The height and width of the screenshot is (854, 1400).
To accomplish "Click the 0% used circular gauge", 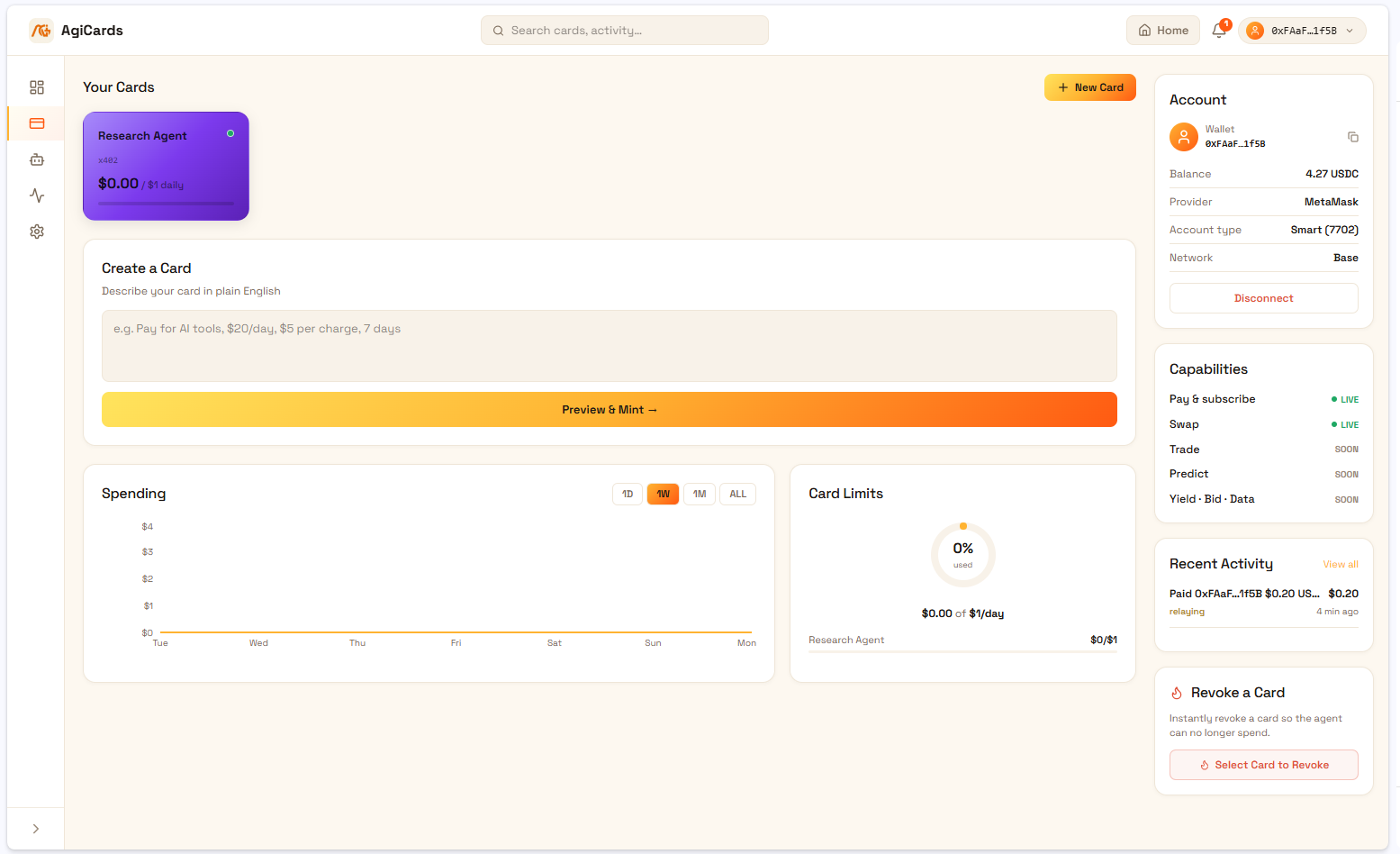I will tap(963, 555).
